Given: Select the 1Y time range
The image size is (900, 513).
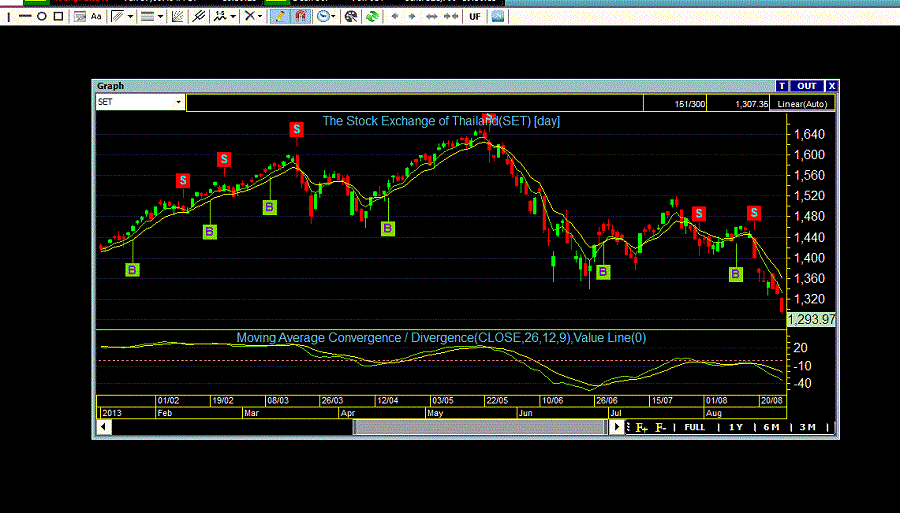Looking at the screenshot, I should [736, 428].
